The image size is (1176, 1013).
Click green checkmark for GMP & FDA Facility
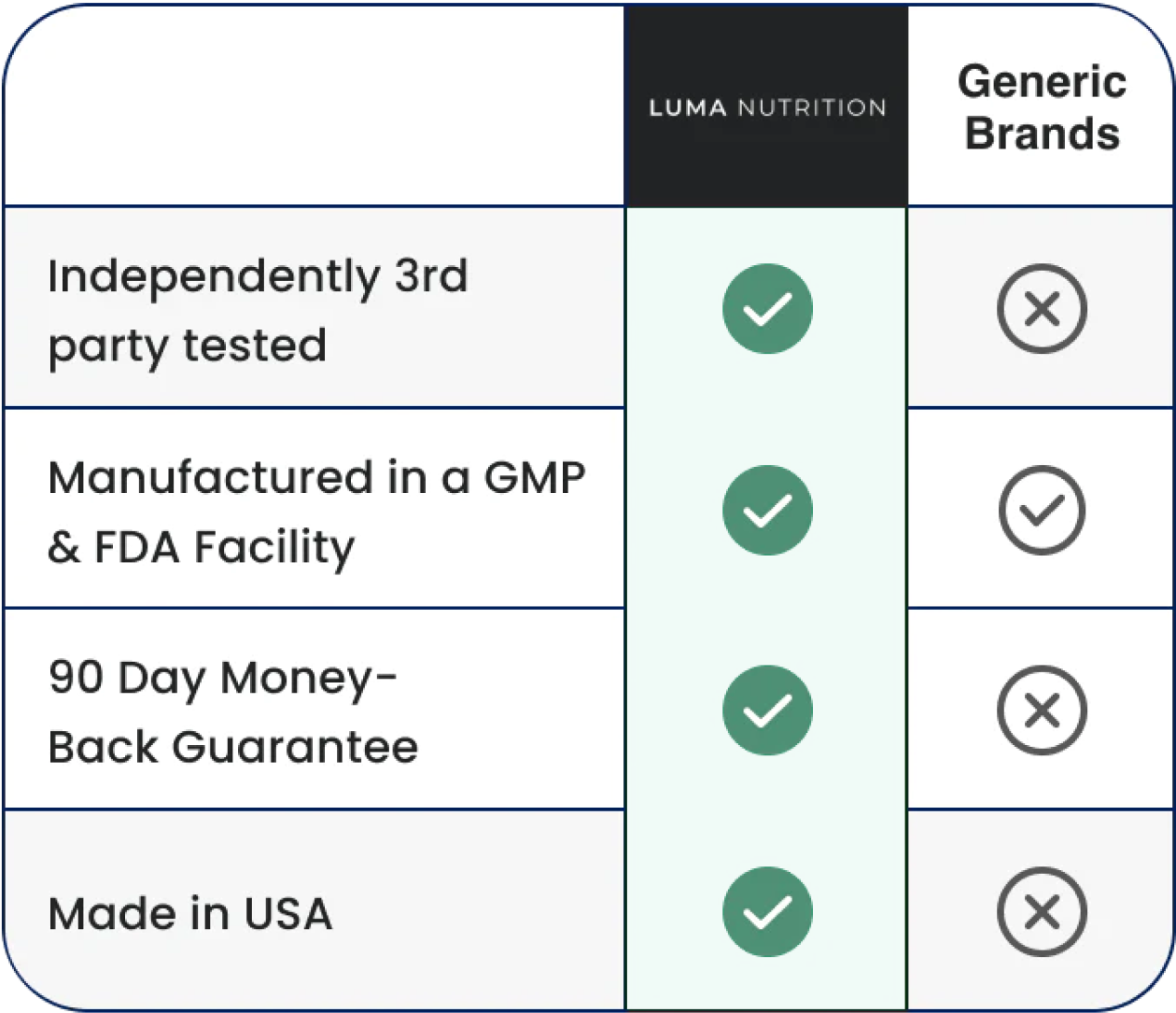pyautogui.click(x=767, y=510)
